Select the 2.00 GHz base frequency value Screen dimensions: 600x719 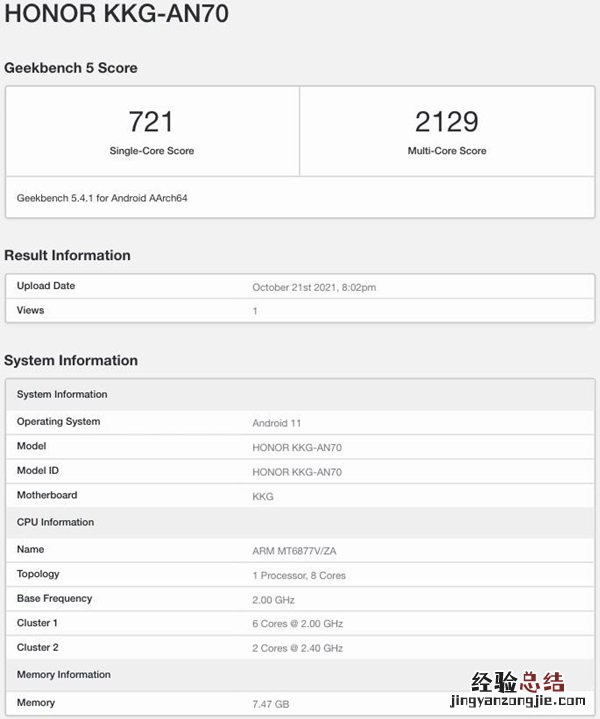coord(273,600)
